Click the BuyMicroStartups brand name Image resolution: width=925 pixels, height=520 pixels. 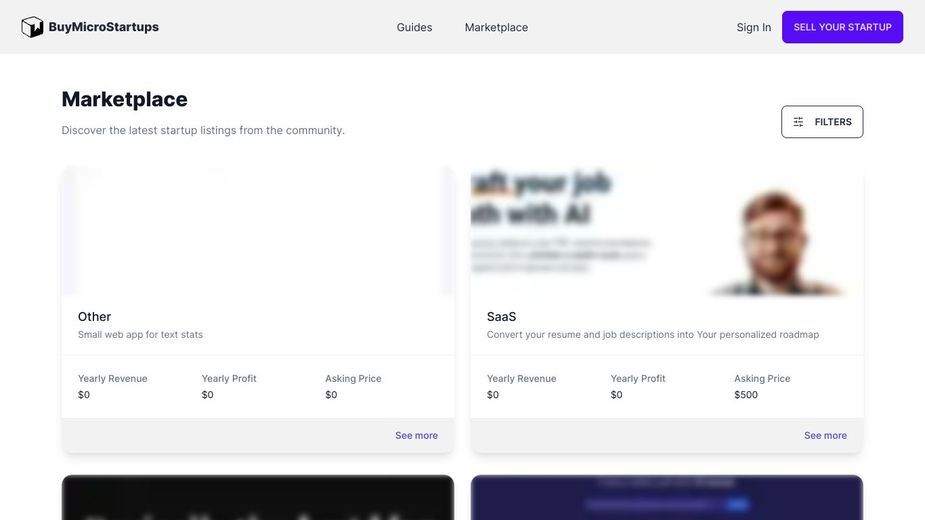[103, 27]
